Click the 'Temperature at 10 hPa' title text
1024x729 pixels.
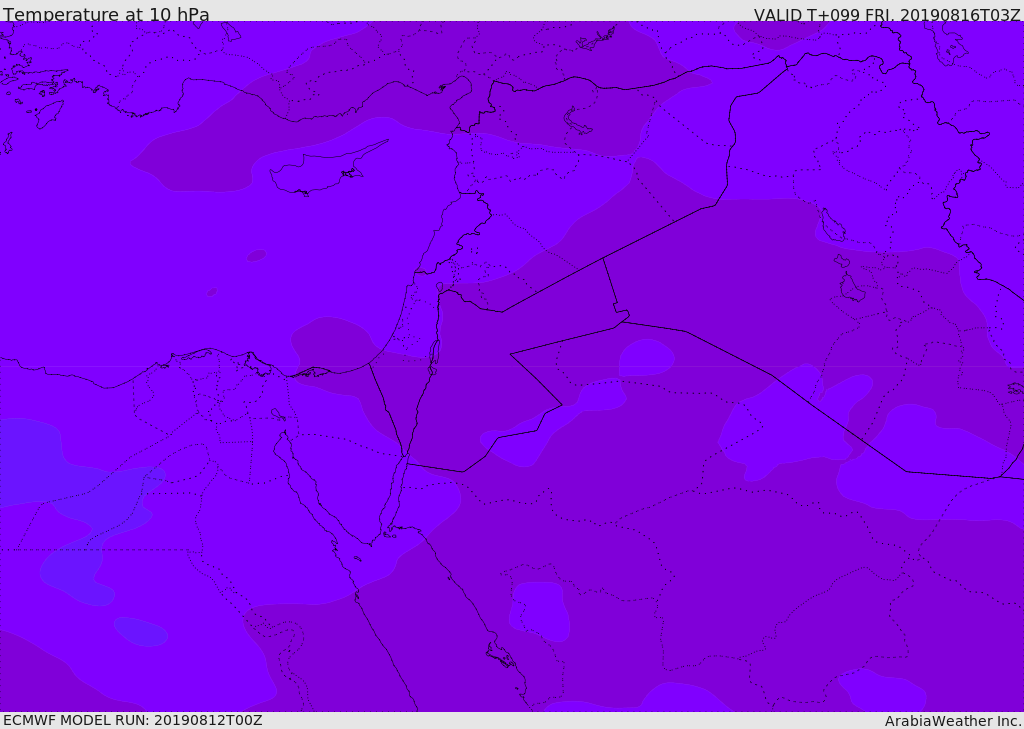click(x=106, y=14)
